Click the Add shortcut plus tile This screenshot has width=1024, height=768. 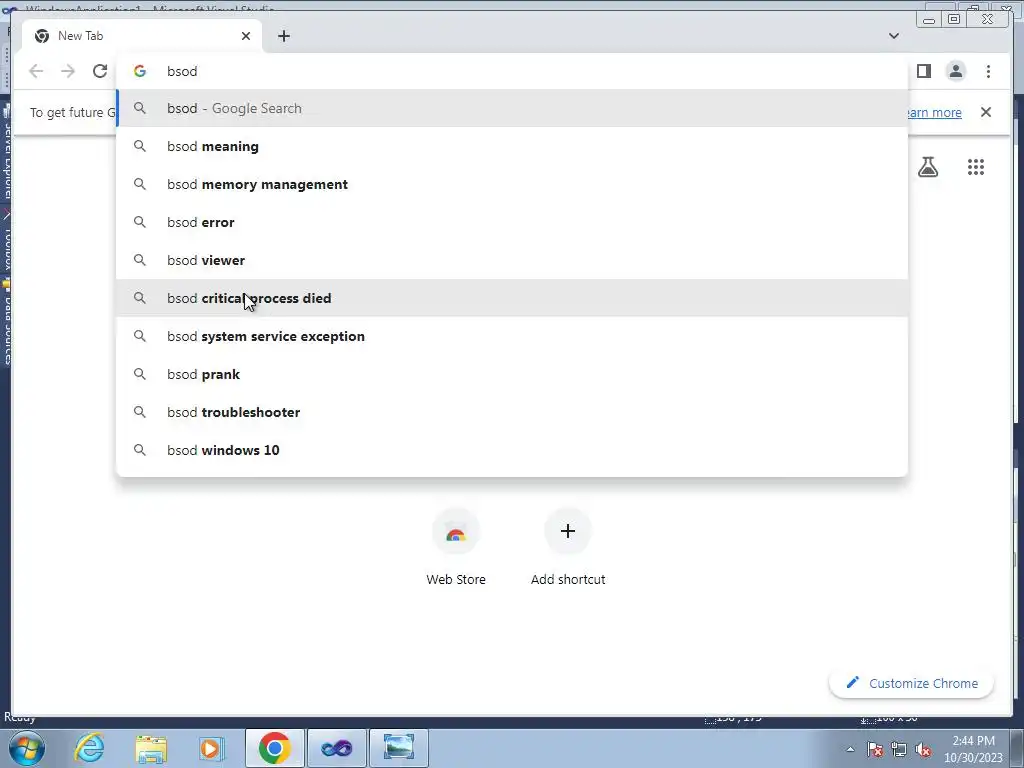click(568, 549)
